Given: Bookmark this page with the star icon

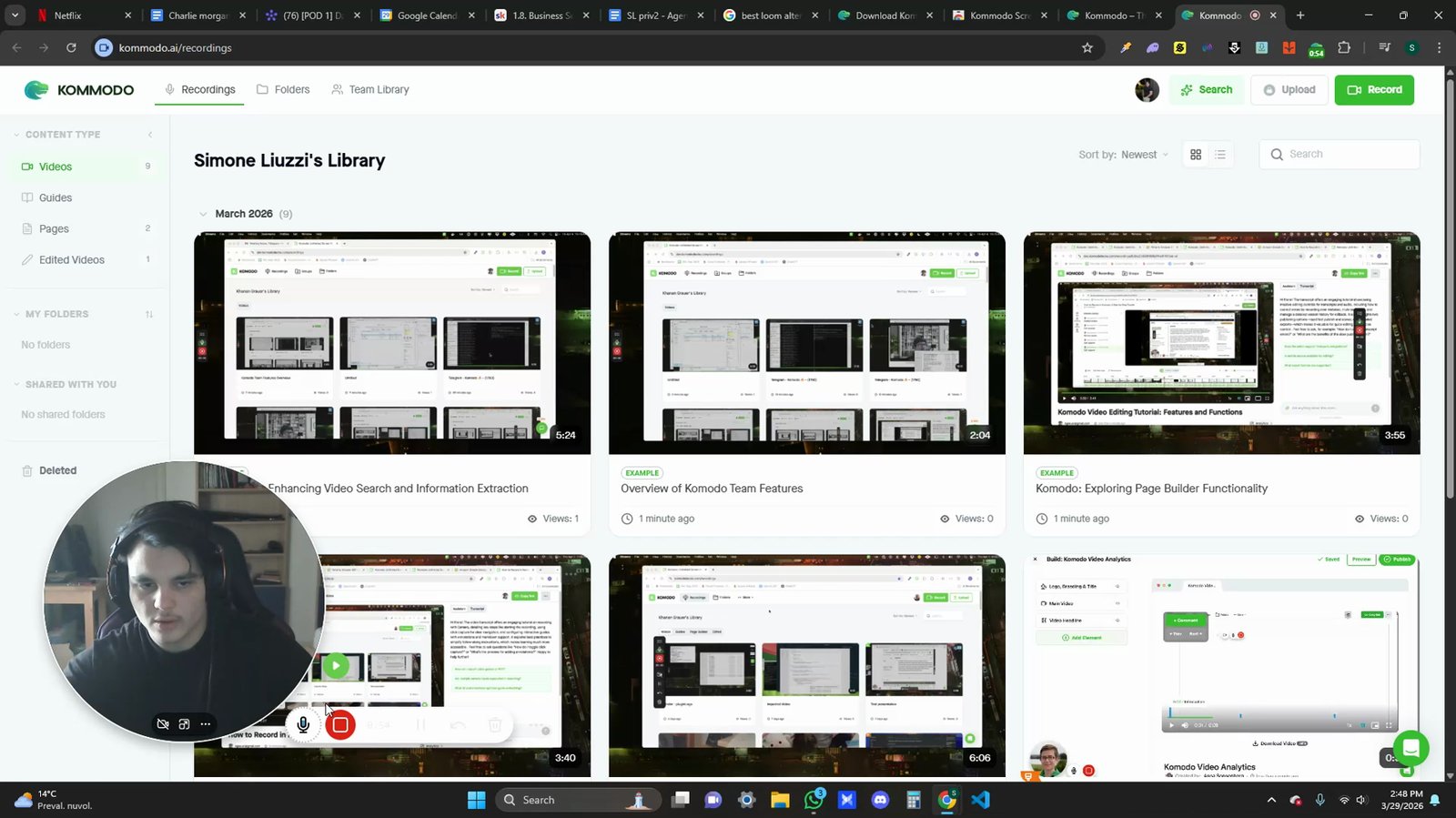Looking at the screenshot, I should (1087, 48).
